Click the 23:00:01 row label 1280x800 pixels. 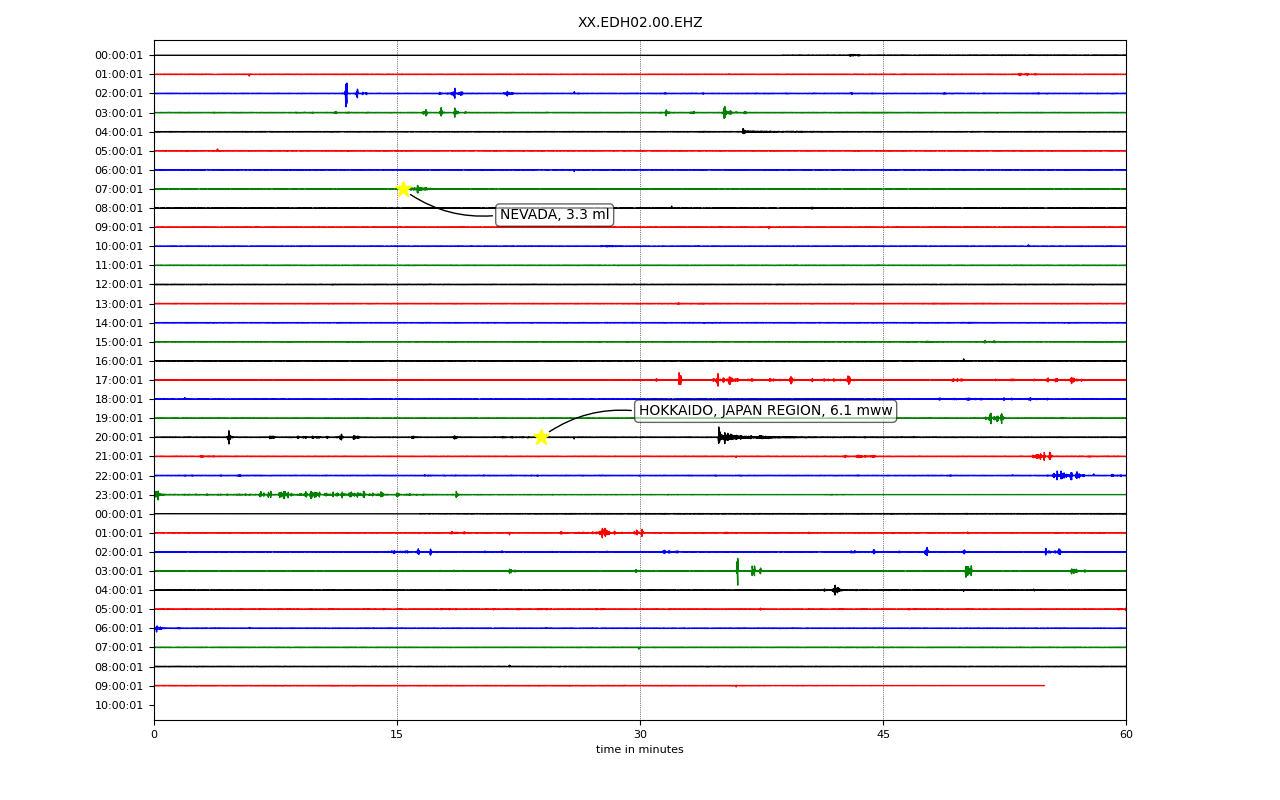[x=119, y=495]
